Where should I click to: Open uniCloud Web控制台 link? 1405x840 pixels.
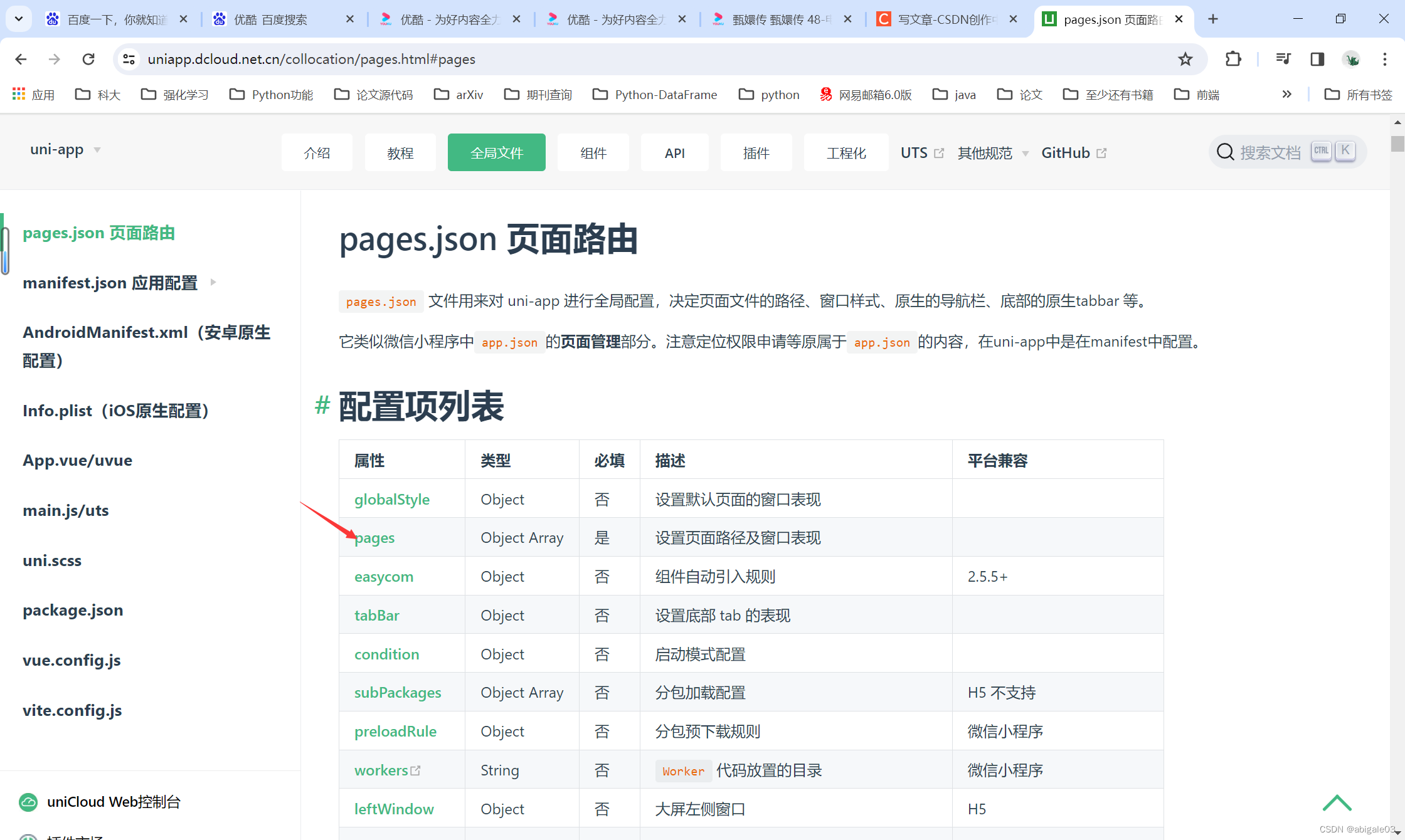point(100,802)
